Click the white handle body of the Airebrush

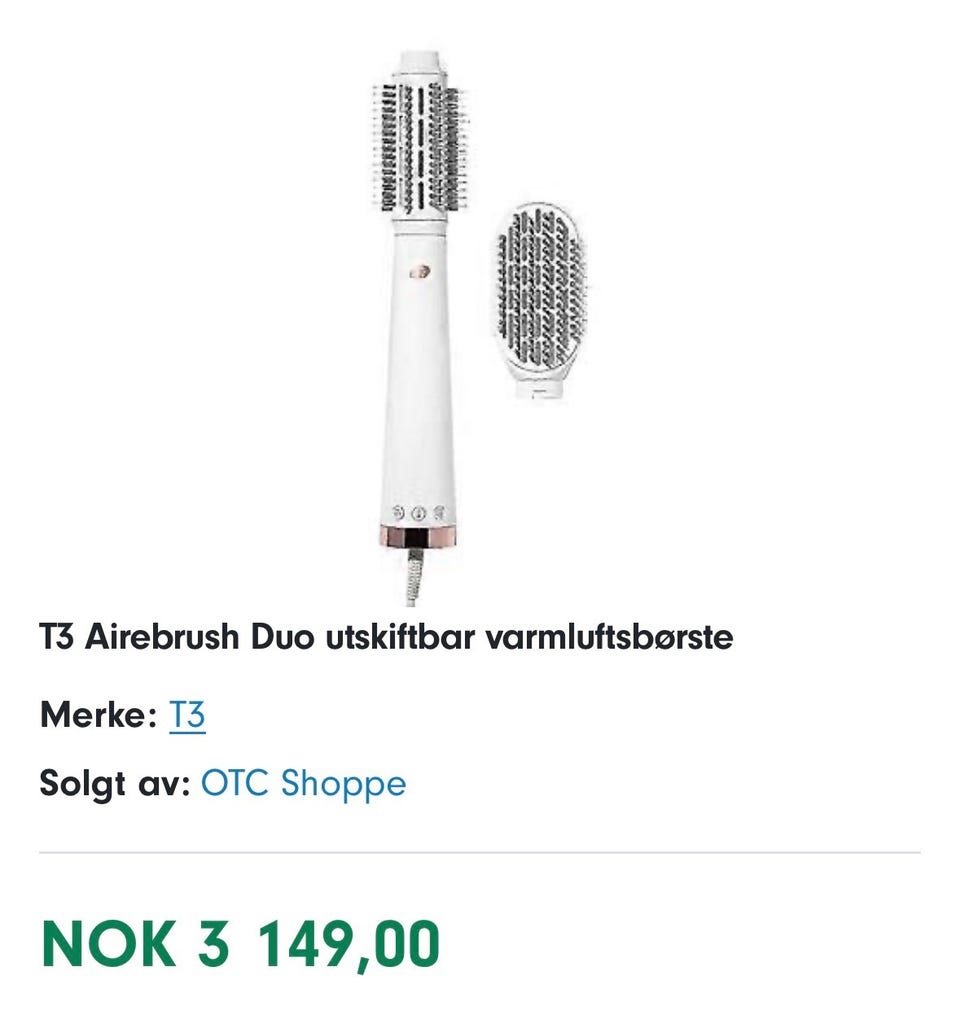click(419, 375)
